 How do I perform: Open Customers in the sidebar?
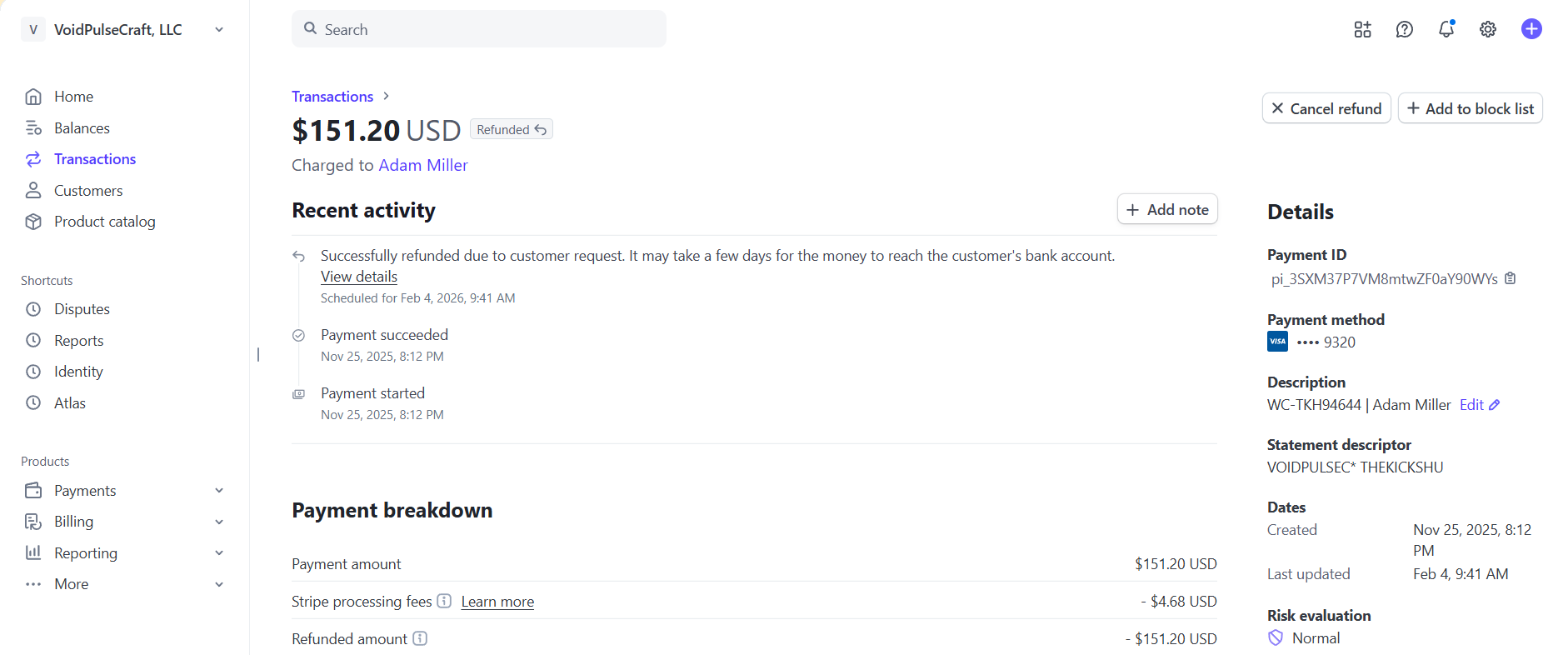(x=88, y=191)
